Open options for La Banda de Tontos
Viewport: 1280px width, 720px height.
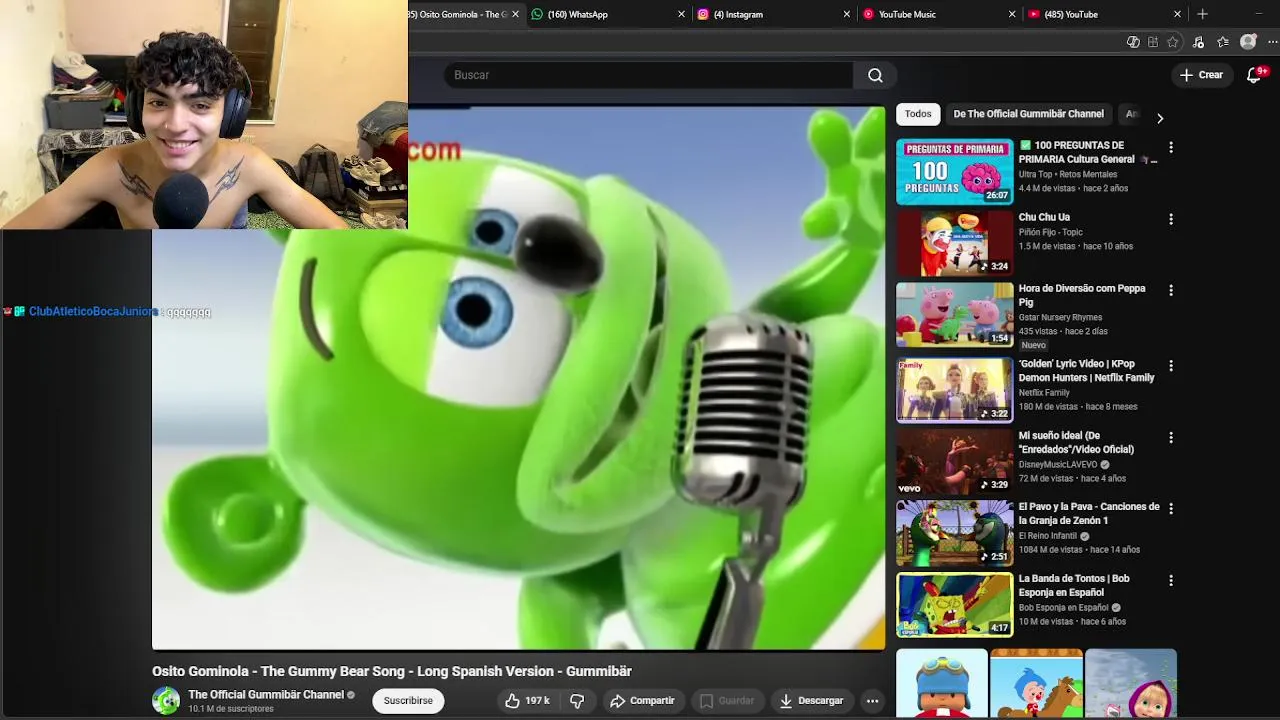[x=1170, y=580]
